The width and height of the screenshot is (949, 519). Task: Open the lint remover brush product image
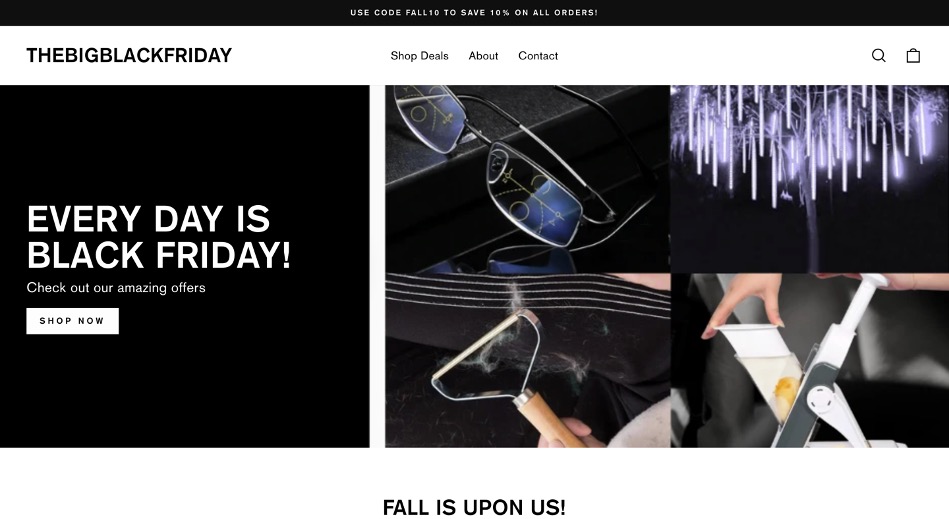point(528,361)
